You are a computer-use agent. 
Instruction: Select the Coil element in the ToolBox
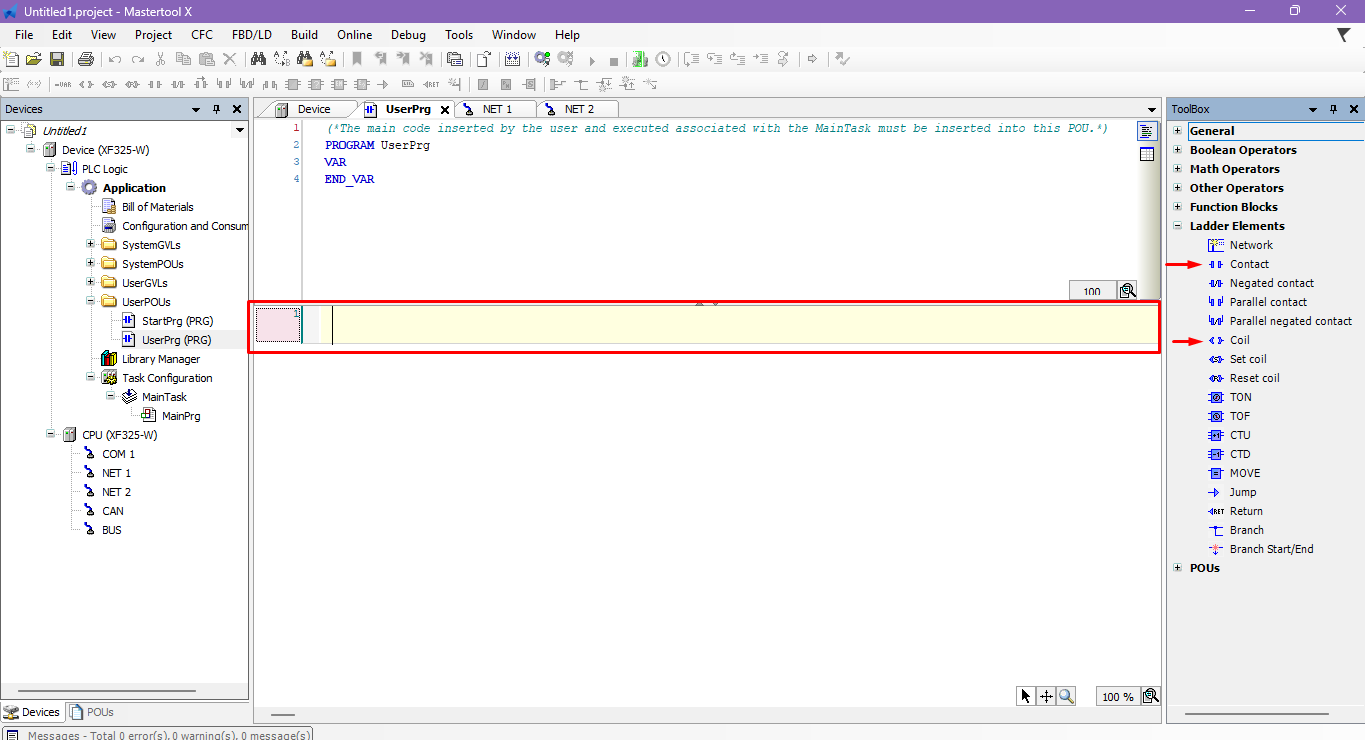tap(1239, 340)
